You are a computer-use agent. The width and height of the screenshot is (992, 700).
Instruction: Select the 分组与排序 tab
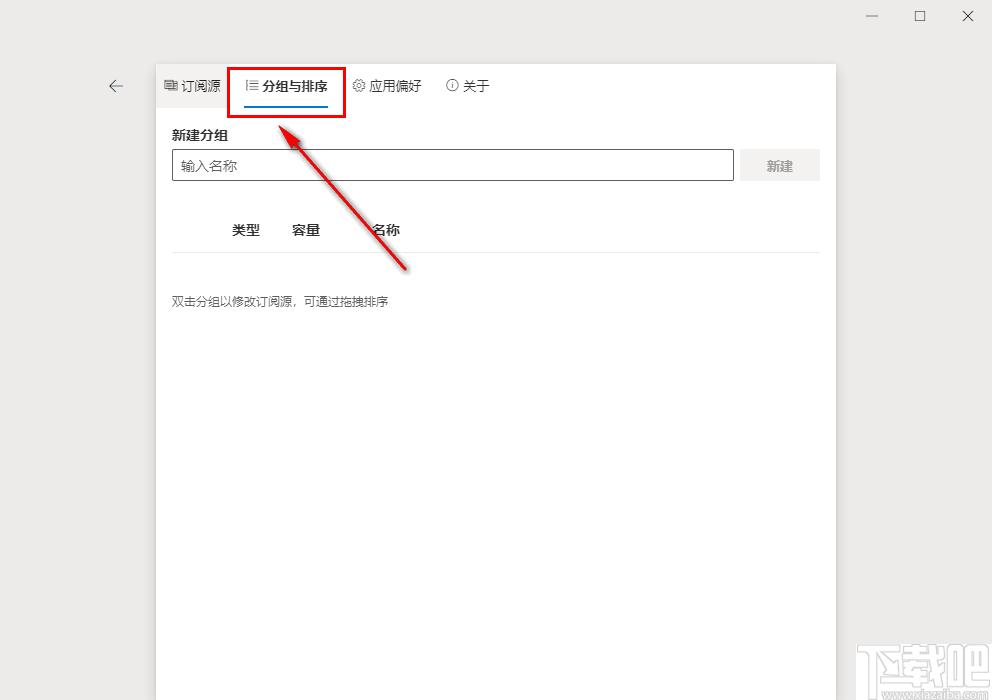pos(286,86)
